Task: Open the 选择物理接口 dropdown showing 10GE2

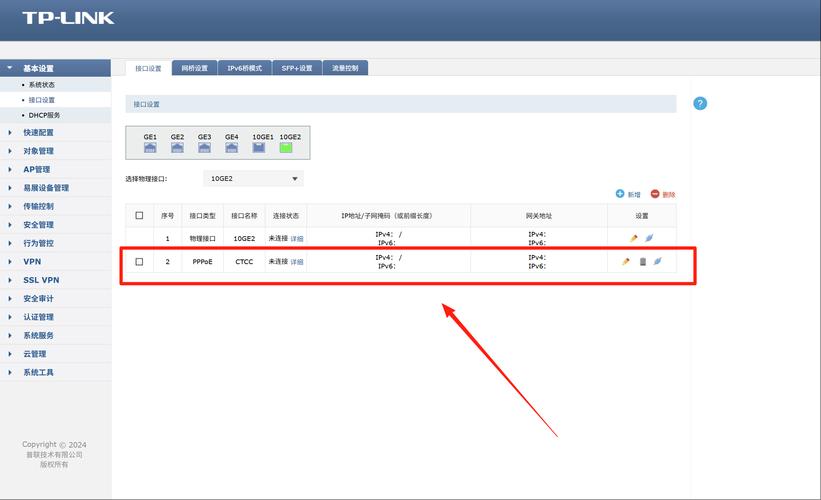Action: tap(253, 179)
